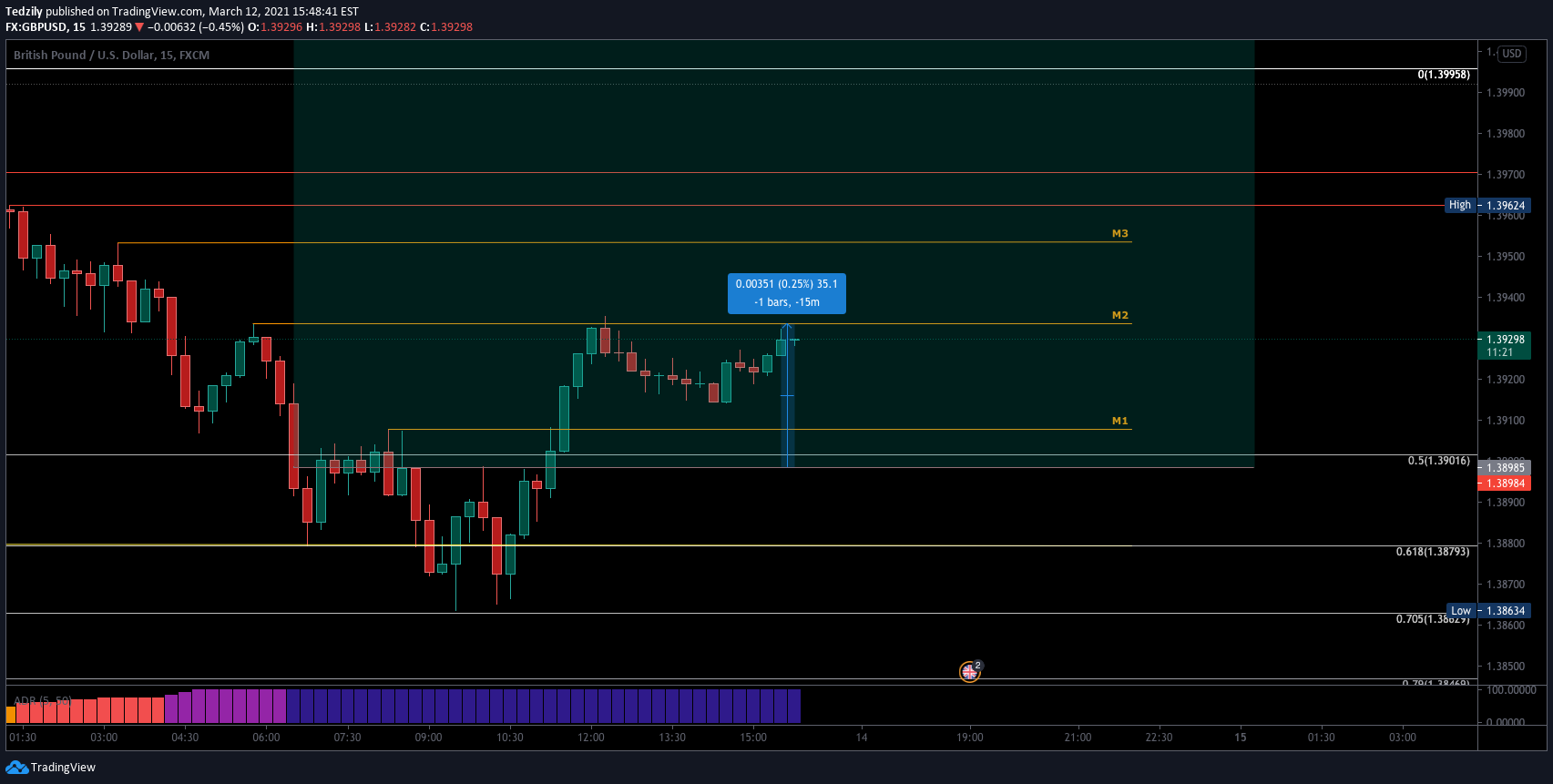Select the M3 level label

point(1120,234)
